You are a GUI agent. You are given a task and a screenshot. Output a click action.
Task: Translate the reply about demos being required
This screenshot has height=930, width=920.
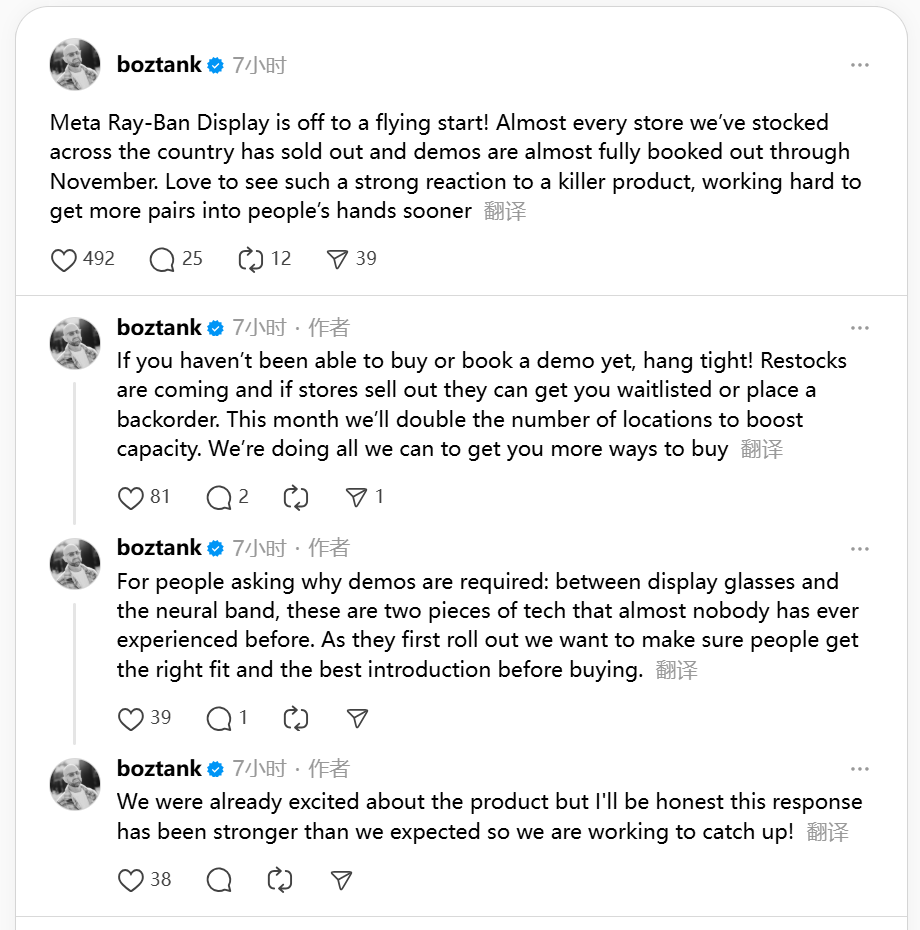tap(677, 670)
